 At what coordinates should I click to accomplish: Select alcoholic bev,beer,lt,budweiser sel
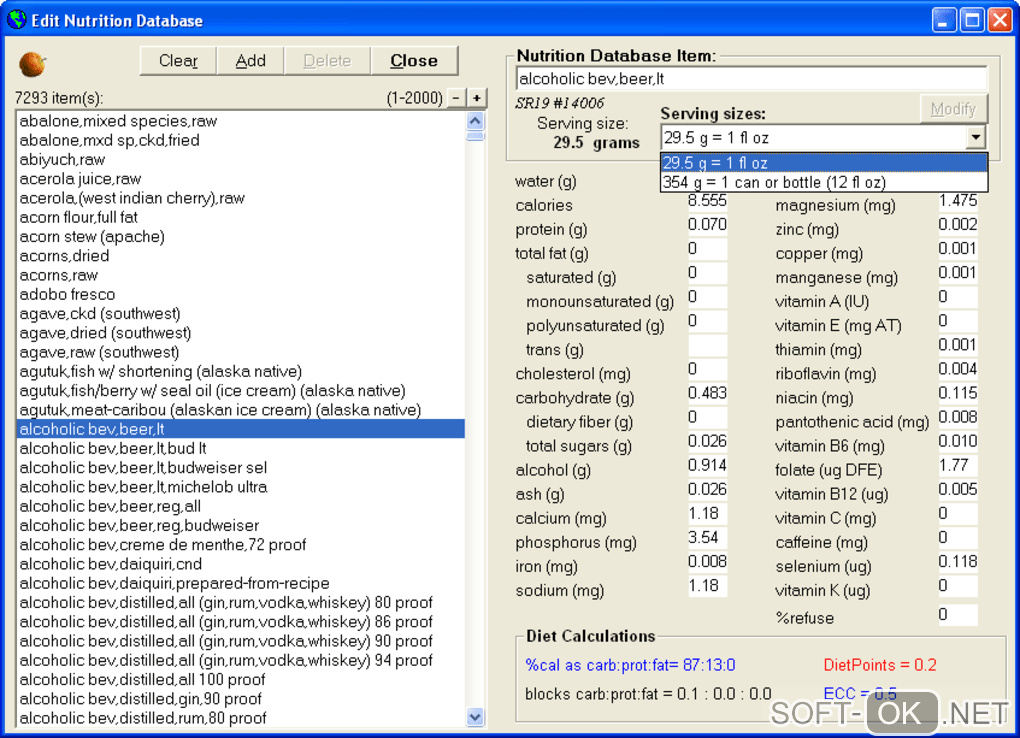click(240, 467)
